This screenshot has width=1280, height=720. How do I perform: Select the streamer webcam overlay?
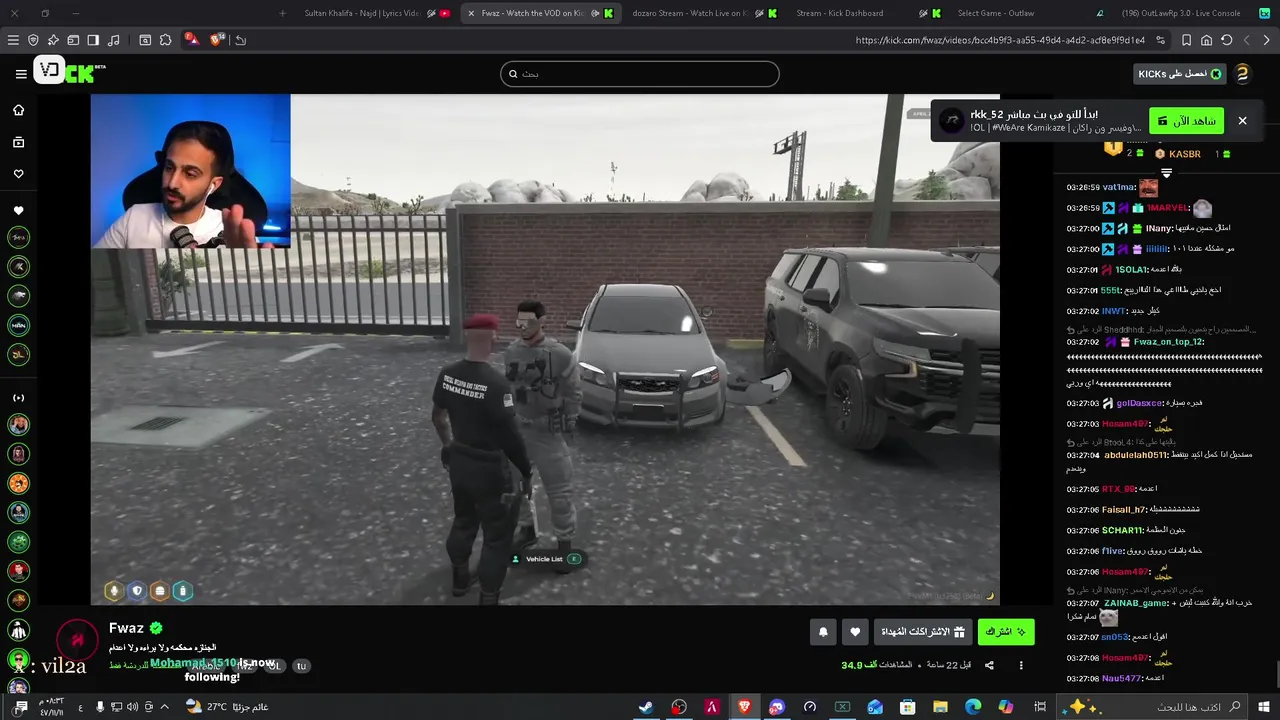click(x=191, y=171)
